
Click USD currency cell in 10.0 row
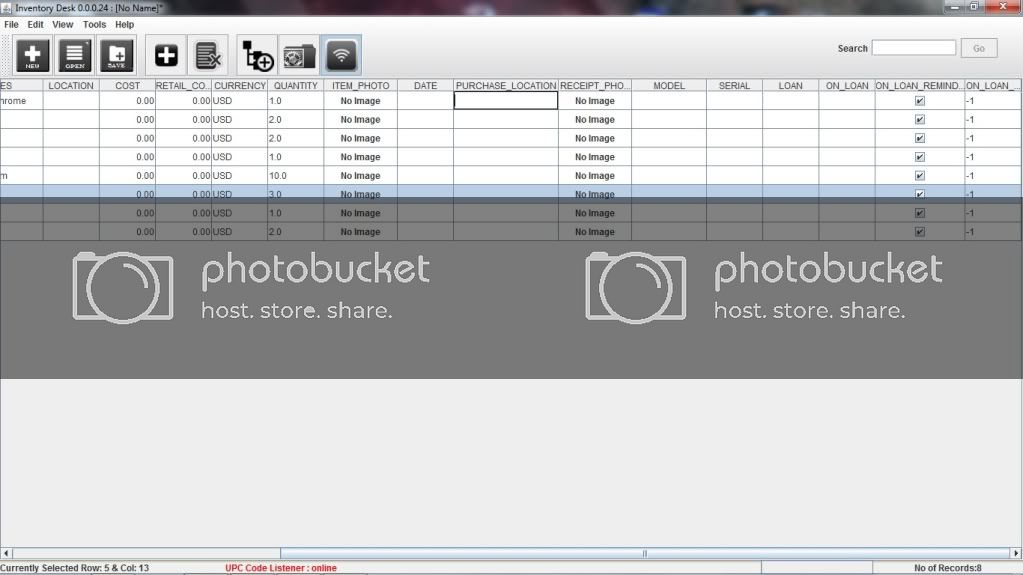coord(239,176)
